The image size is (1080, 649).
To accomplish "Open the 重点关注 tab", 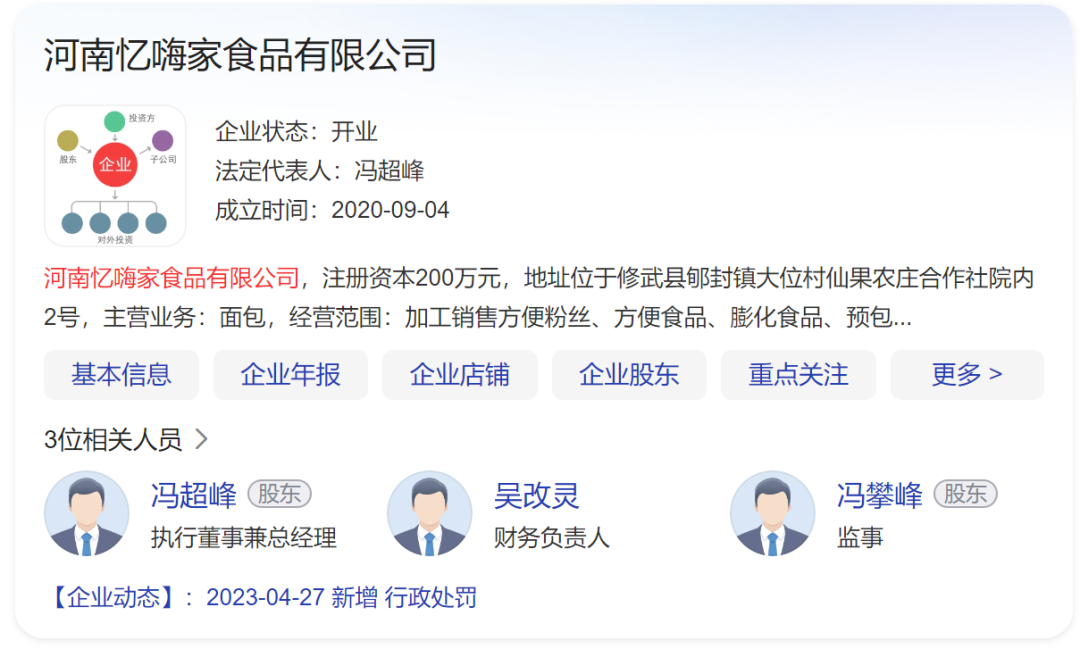I will [x=799, y=375].
